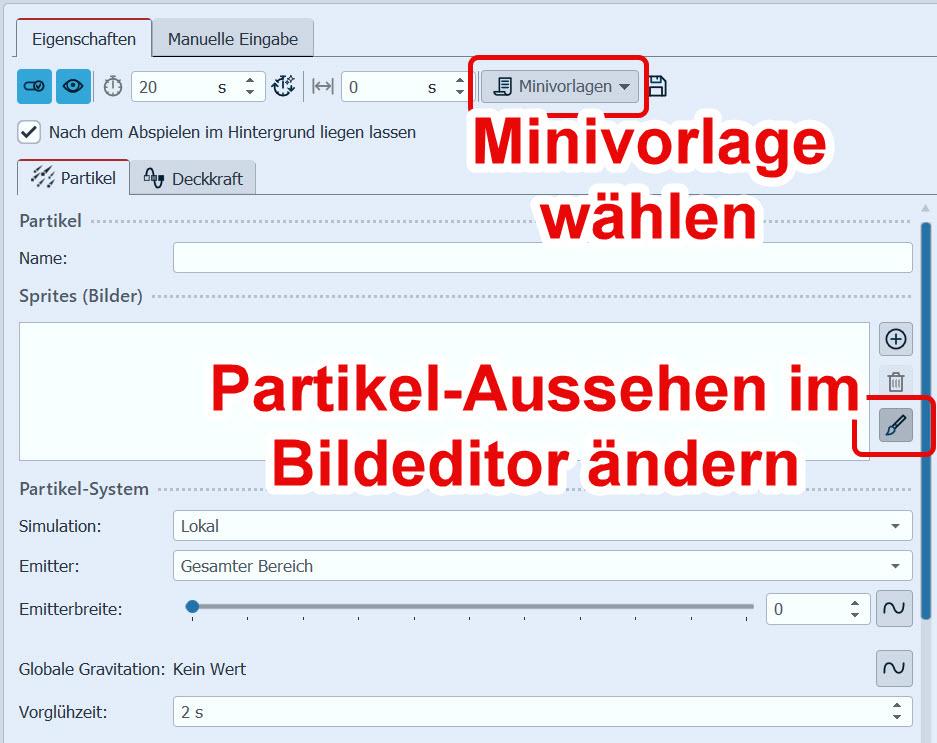Select the Deckkraft sub-tab
937x743 pixels.
click(x=193, y=179)
